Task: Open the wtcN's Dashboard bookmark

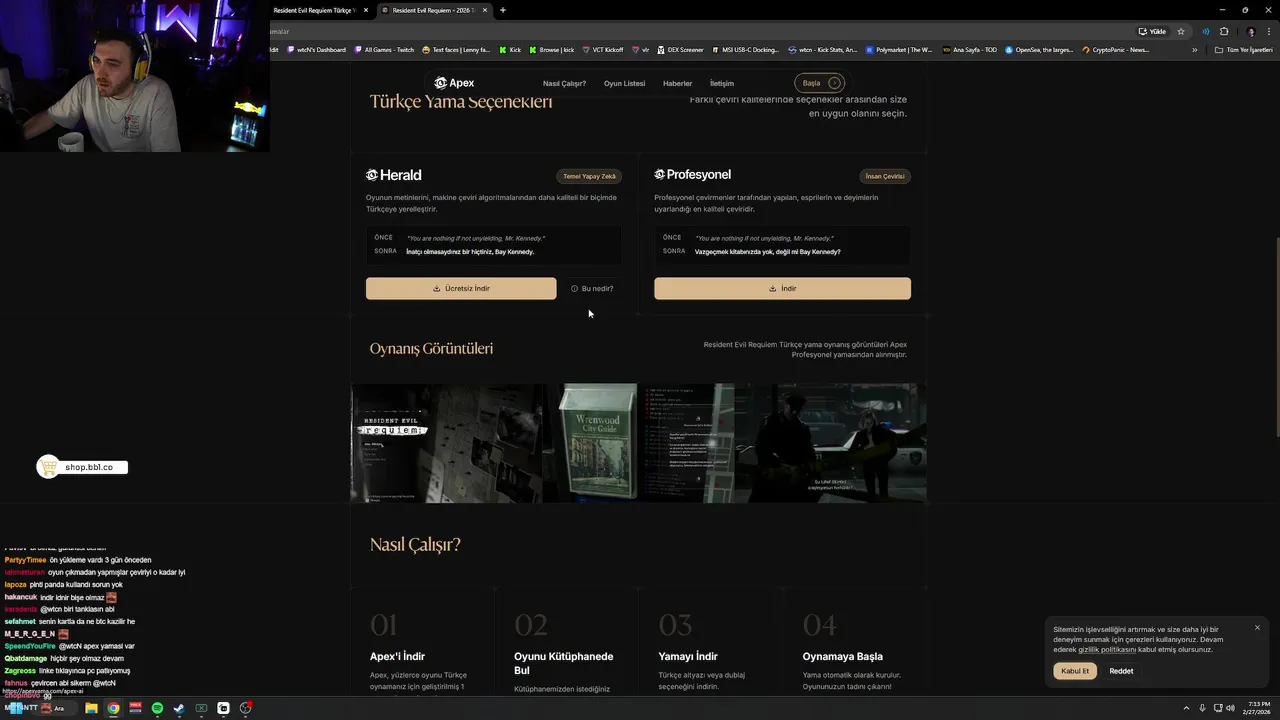Action: 316,49
